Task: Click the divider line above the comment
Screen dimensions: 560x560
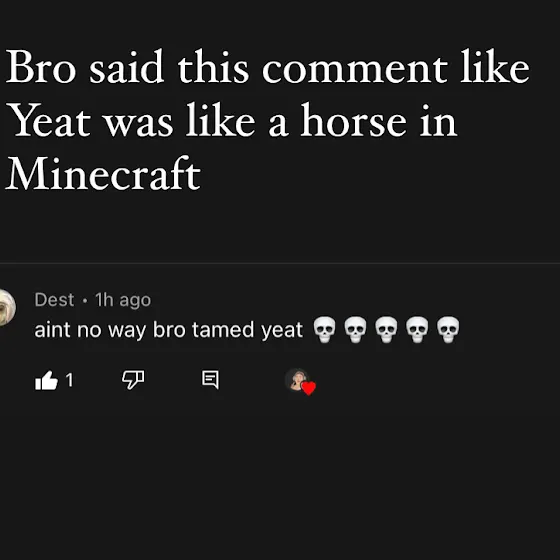Action: [x=280, y=264]
